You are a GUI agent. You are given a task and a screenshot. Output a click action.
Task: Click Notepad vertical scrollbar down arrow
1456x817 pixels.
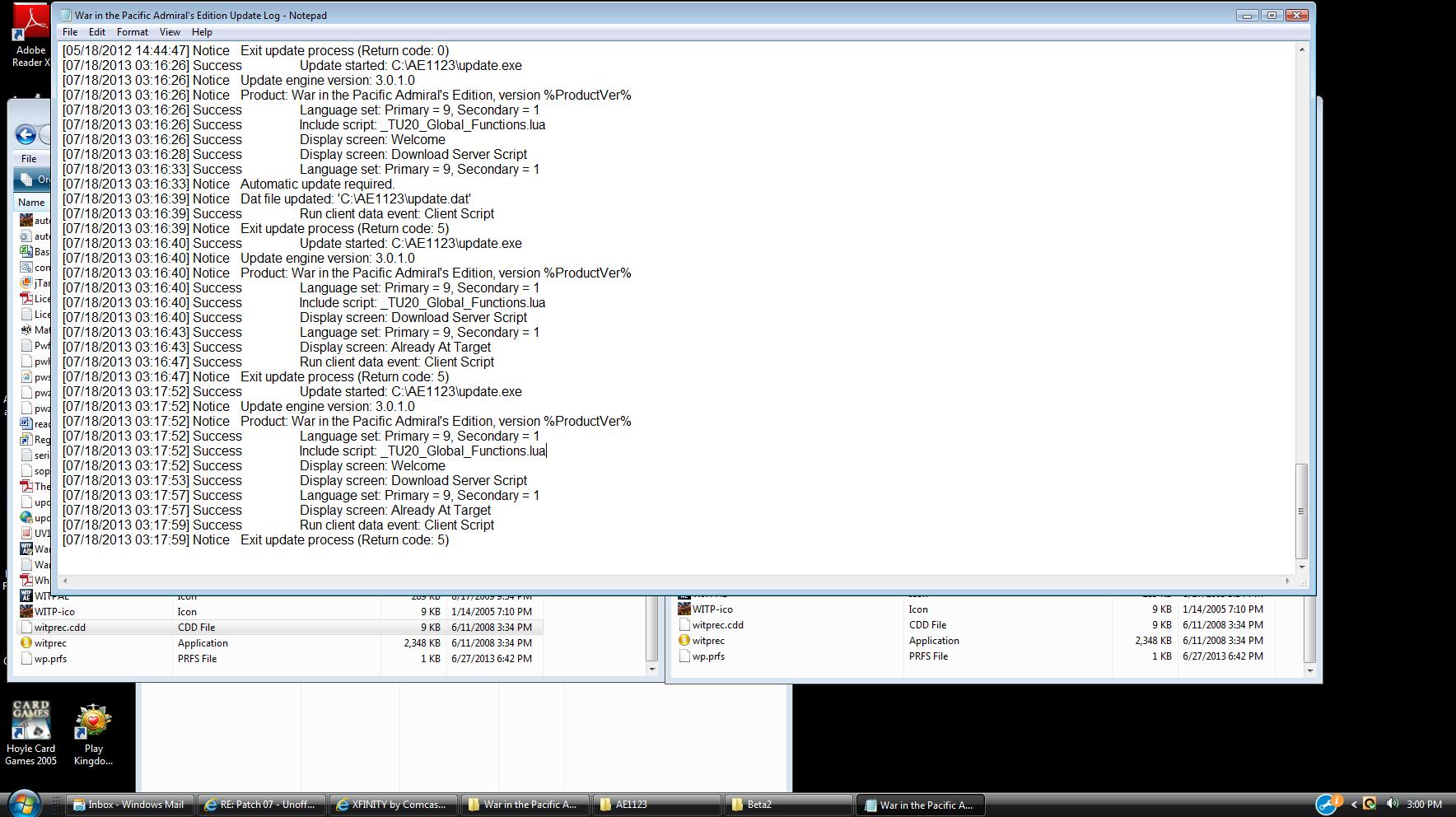click(1301, 566)
